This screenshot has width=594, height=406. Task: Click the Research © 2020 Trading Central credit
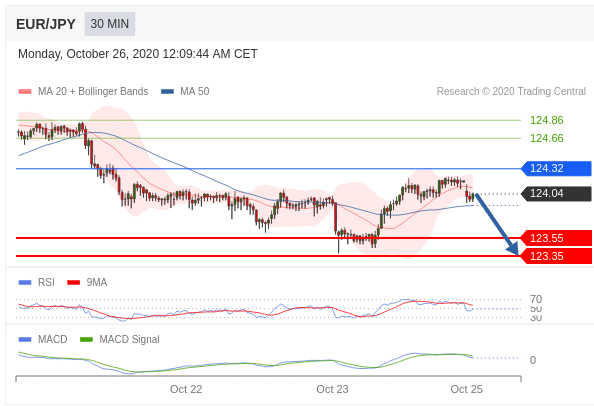coord(511,91)
